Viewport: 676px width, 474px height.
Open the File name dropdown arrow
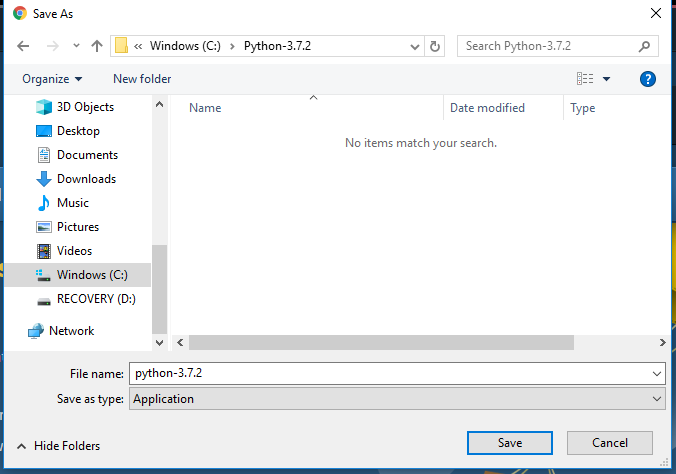657,374
